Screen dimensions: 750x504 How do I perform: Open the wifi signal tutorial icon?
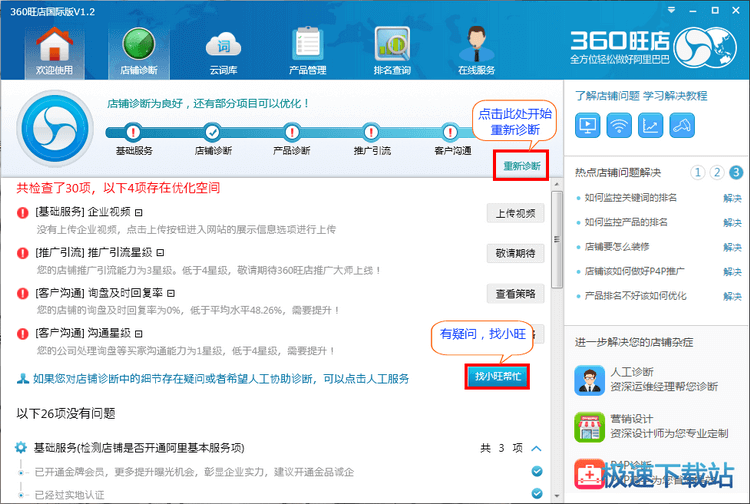coord(619,126)
